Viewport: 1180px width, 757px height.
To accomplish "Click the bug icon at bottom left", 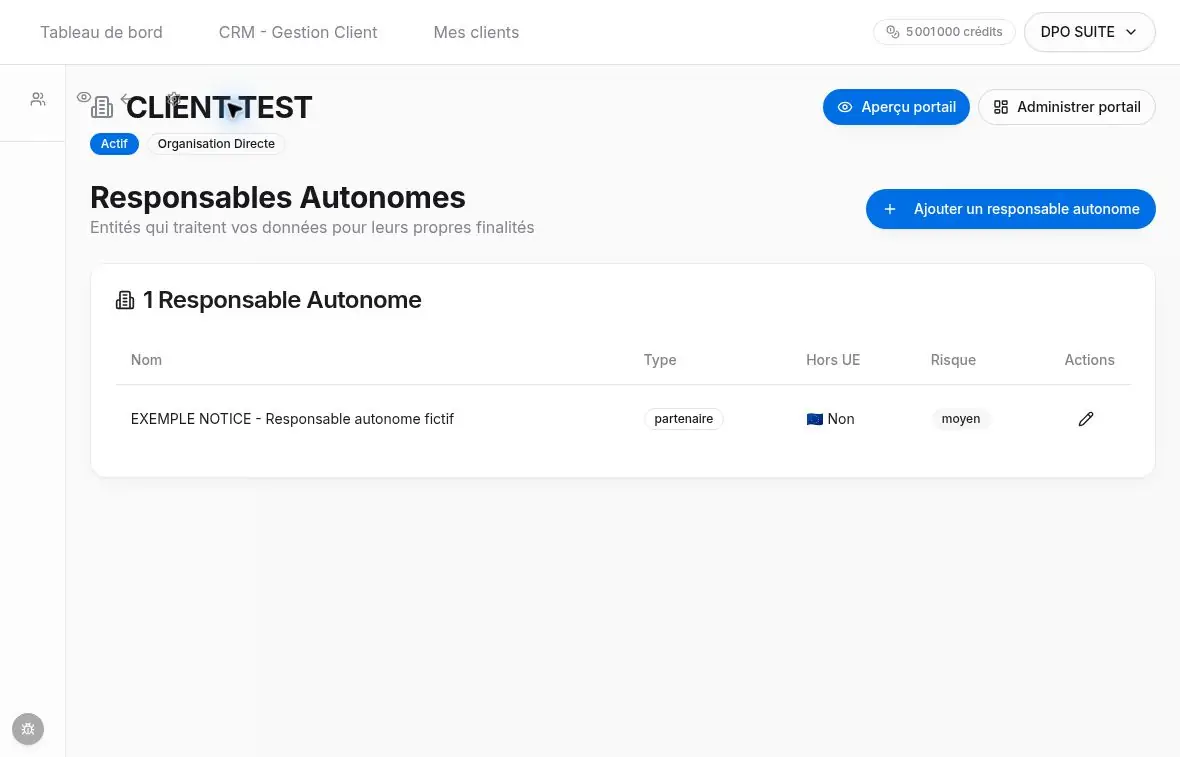I will pyautogui.click(x=28, y=729).
